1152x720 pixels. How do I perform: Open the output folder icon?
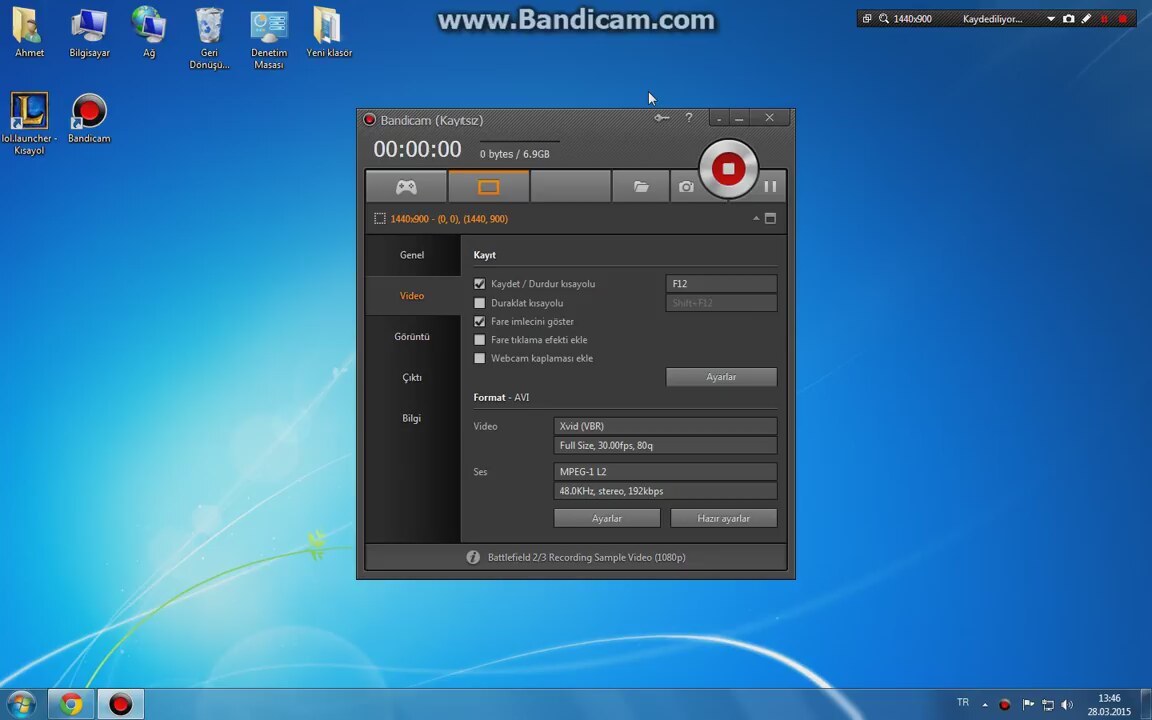(x=641, y=187)
